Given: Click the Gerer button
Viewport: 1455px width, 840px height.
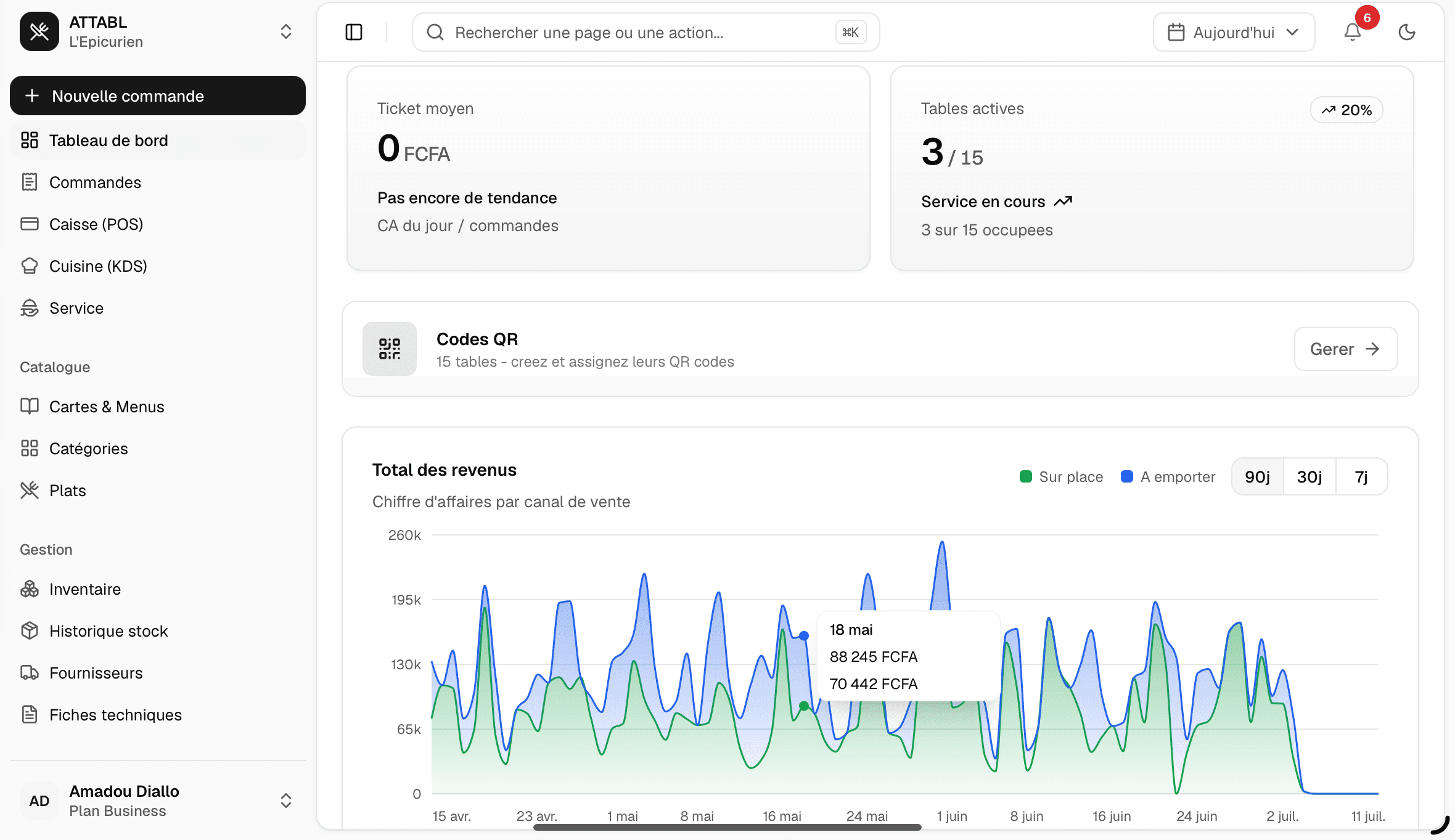Looking at the screenshot, I should [1346, 349].
